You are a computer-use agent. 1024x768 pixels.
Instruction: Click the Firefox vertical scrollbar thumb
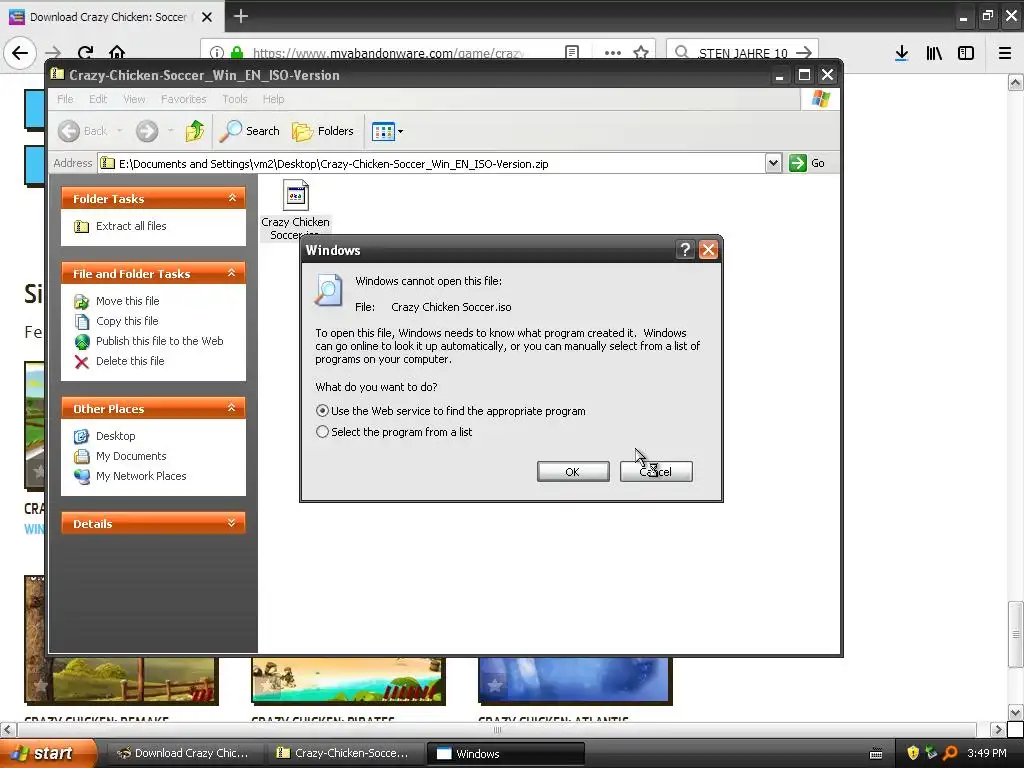point(1015,633)
